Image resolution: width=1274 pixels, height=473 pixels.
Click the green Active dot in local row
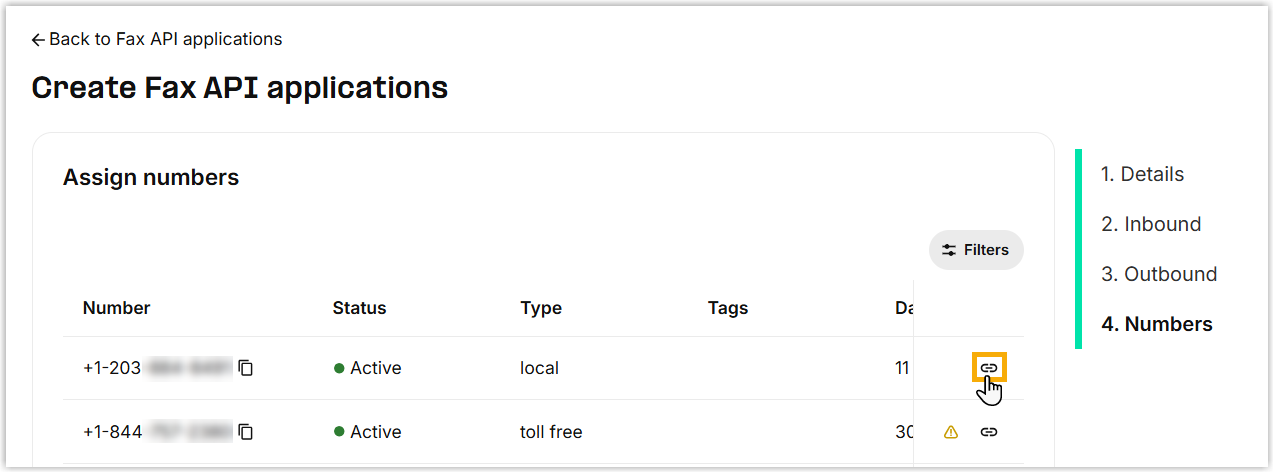pyautogui.click(x=339, y=368)
